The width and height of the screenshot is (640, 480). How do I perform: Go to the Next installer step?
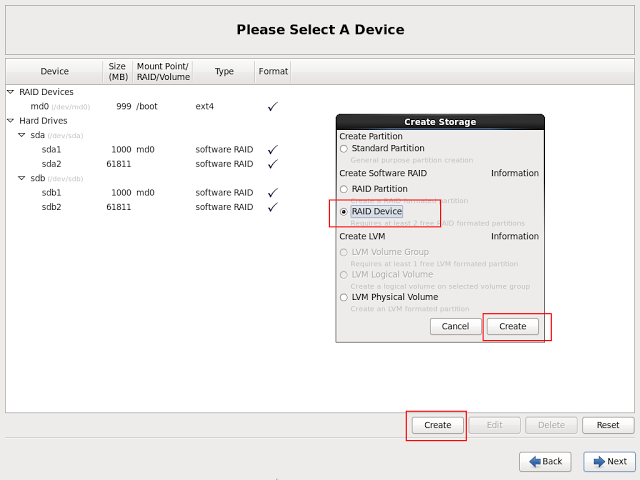pos(609,461)
